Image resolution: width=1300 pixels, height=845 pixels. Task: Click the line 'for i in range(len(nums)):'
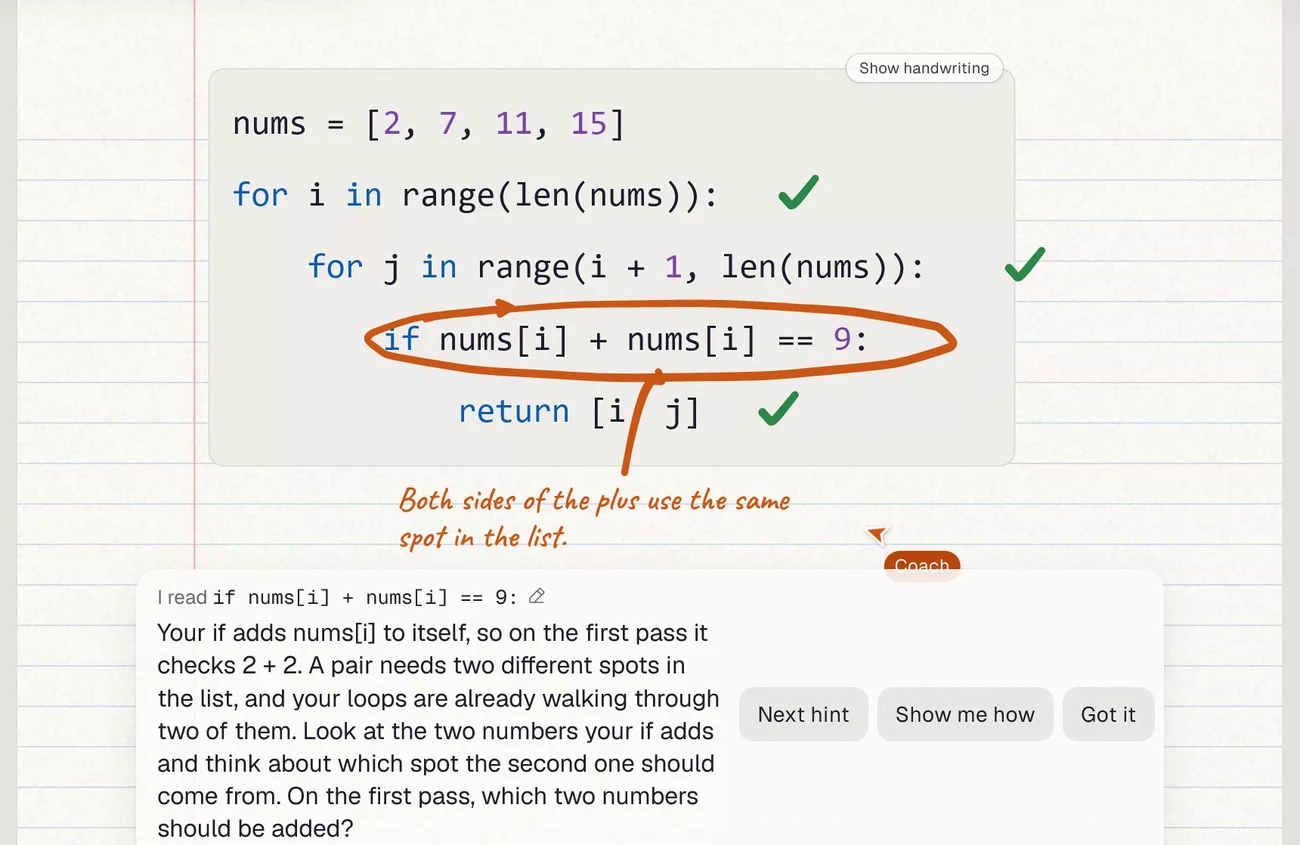(475, 195)
